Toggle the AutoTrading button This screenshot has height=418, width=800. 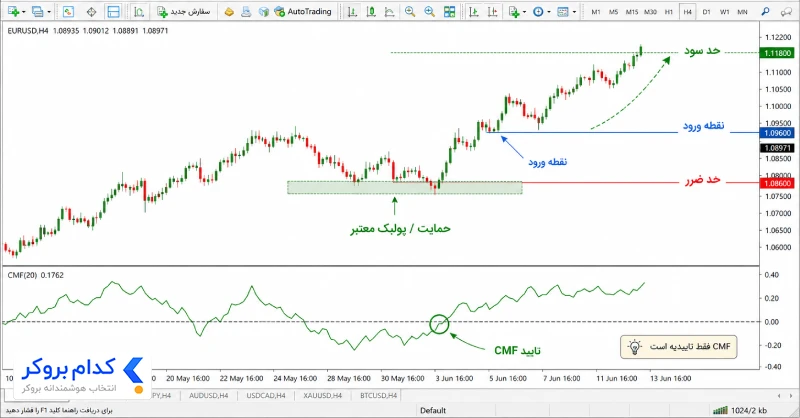[303, 11]
